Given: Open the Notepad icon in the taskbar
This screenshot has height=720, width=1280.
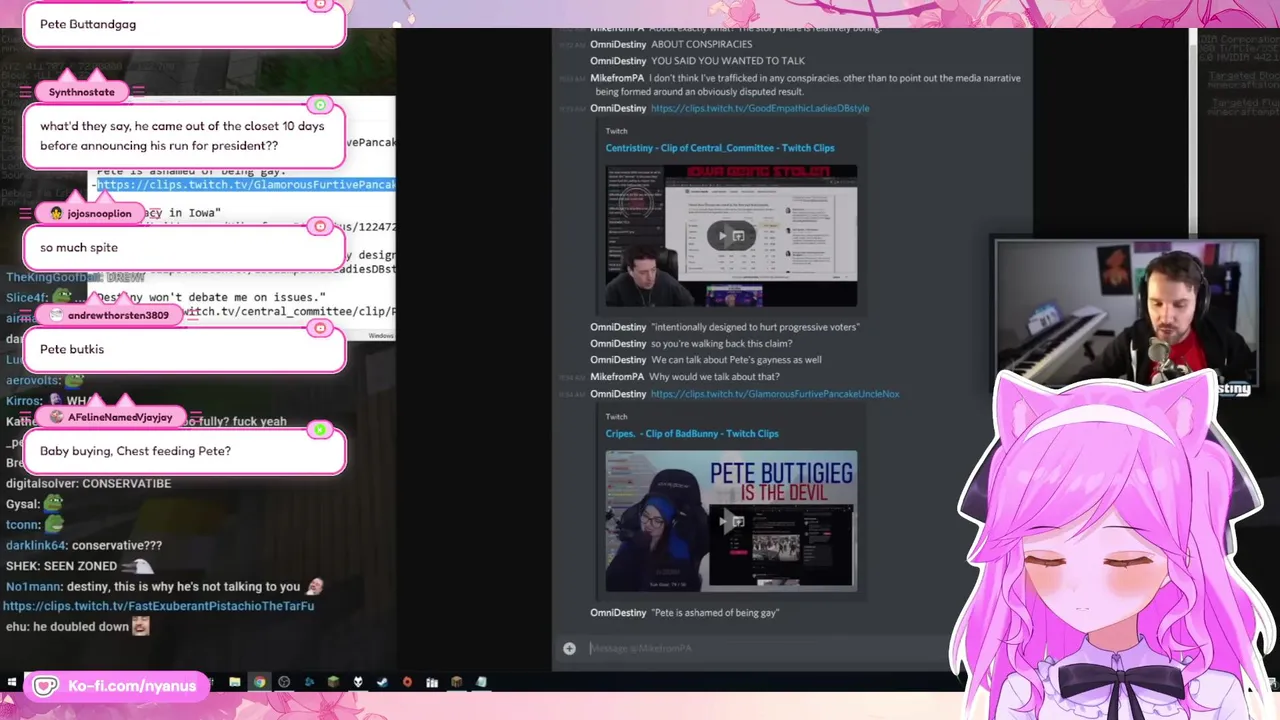Looking at the screenshot, I should click(x=481, y=682).
